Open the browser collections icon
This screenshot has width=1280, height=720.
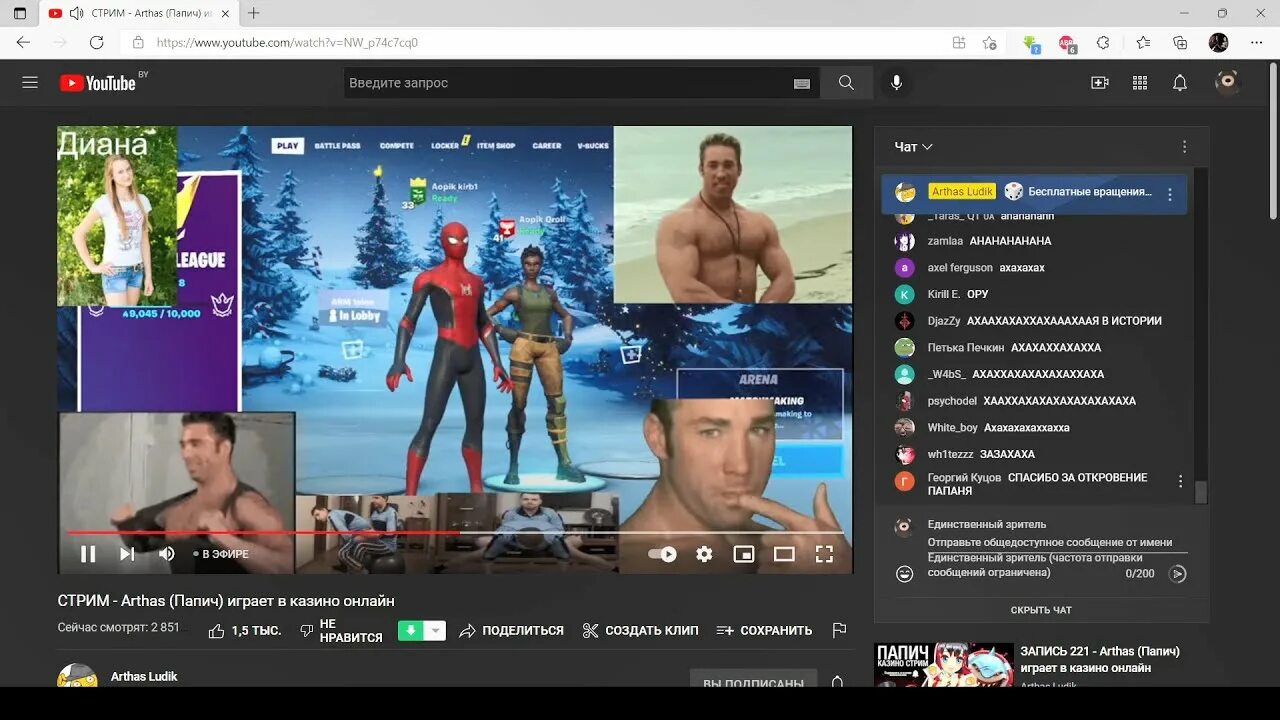(1180, 43)
